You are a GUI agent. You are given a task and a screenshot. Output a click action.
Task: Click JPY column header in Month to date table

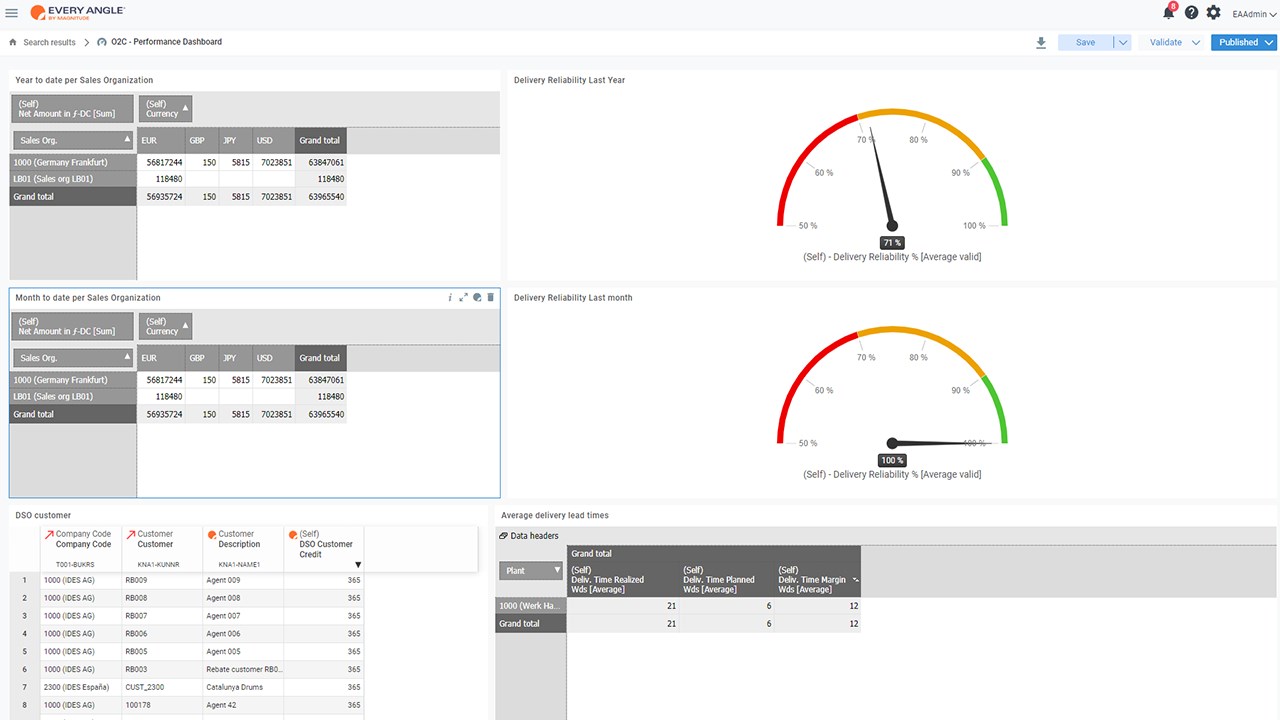[236, 357]
